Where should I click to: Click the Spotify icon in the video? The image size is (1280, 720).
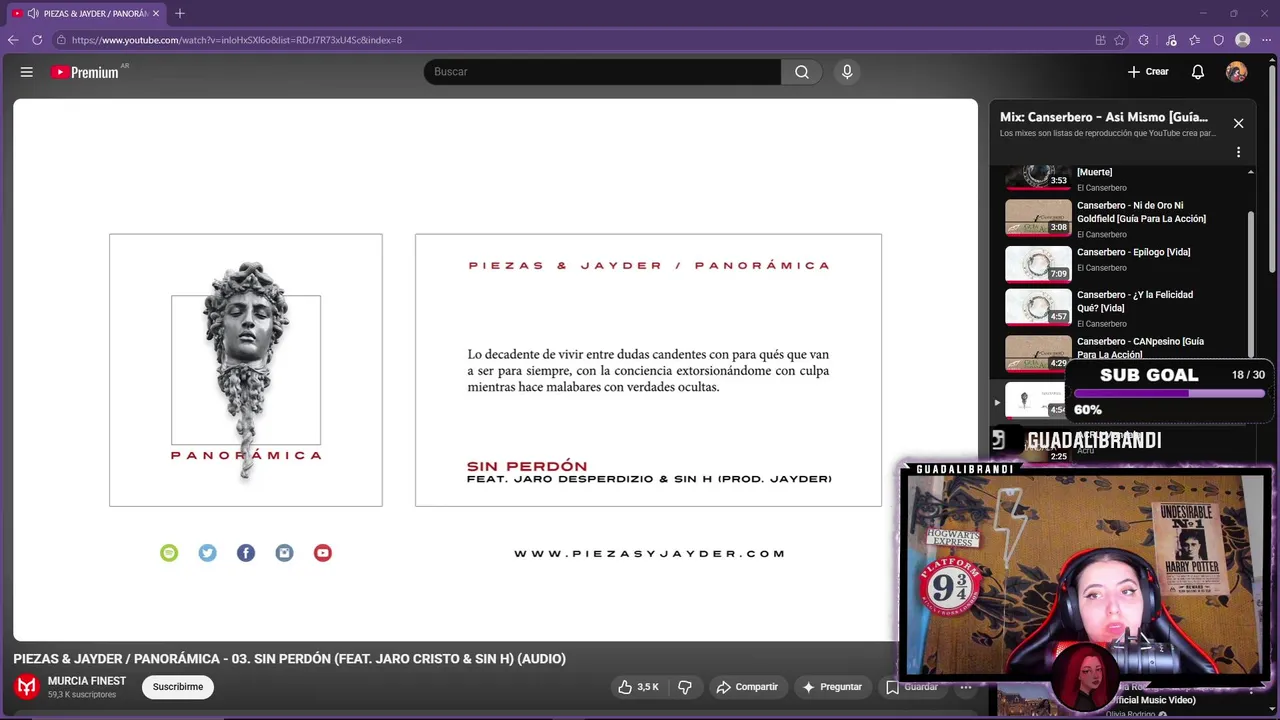pyautogui.click(x=169, y=553)
